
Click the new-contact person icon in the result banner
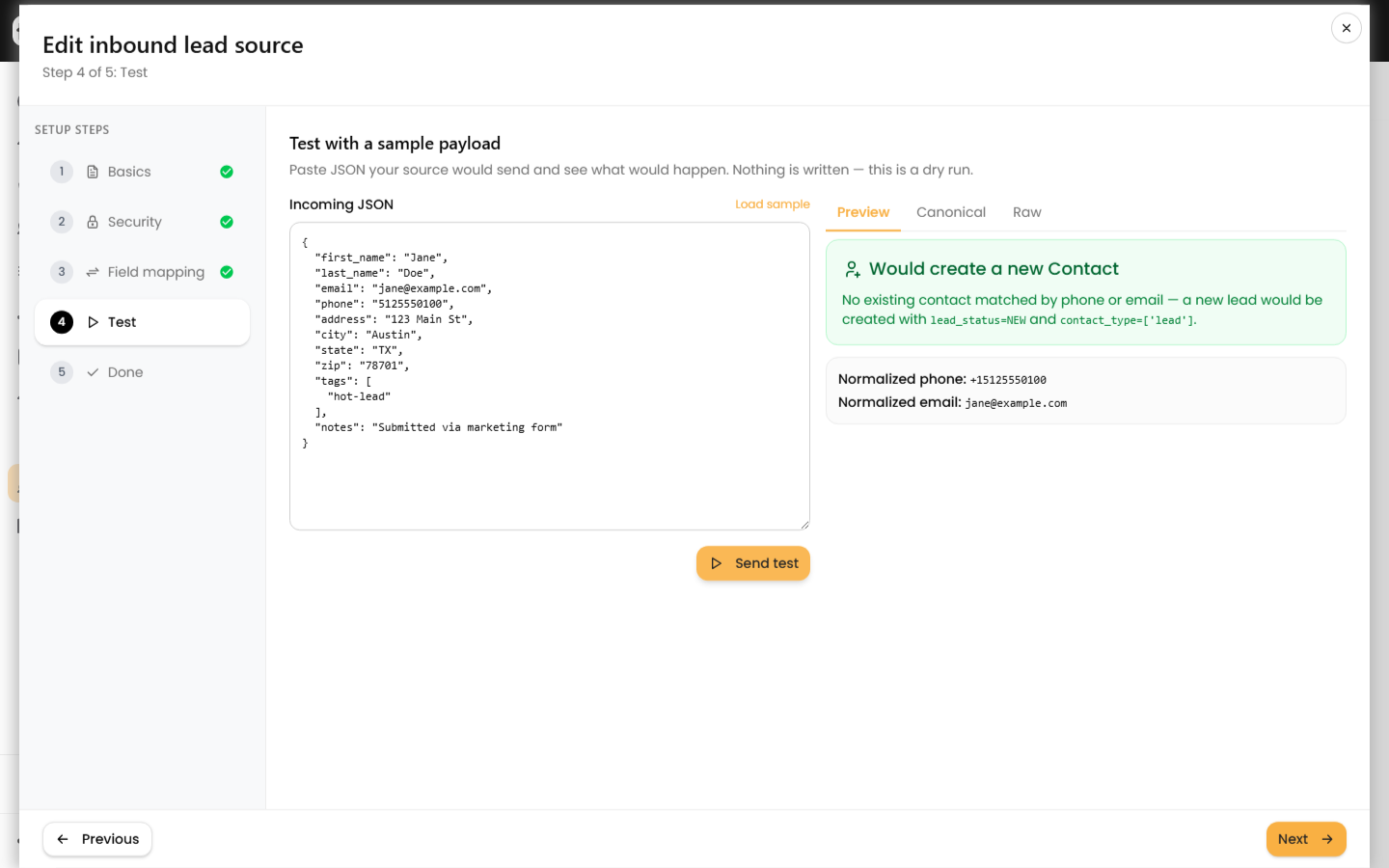click(853, 269)
